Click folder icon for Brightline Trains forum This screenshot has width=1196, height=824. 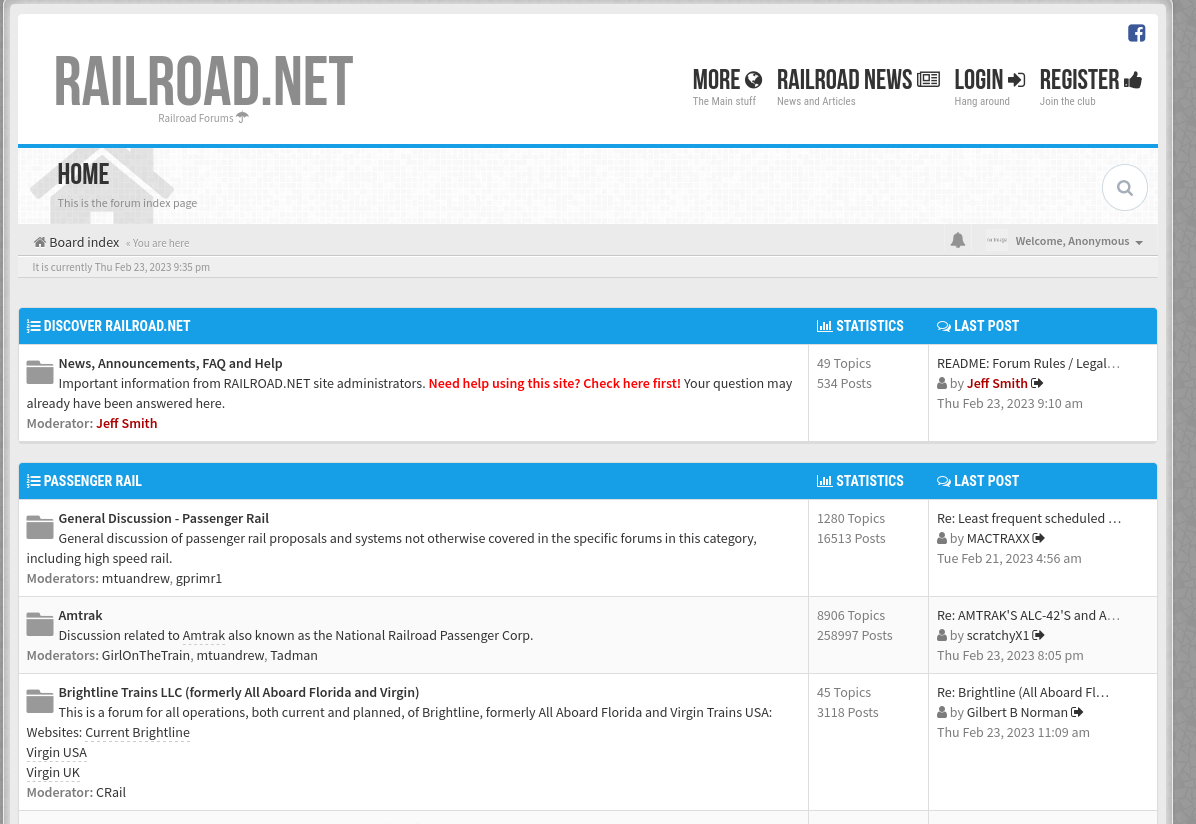[40, 700]
